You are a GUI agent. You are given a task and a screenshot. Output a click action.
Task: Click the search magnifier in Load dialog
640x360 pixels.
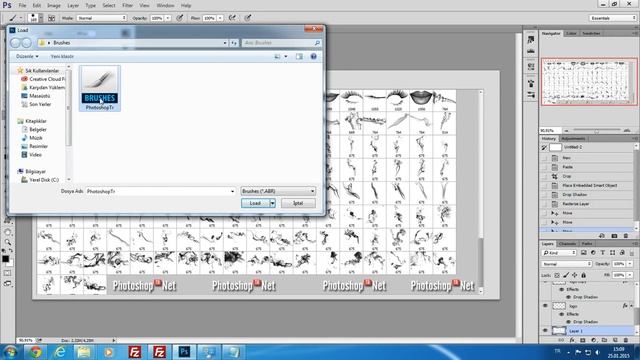[317, 43]
